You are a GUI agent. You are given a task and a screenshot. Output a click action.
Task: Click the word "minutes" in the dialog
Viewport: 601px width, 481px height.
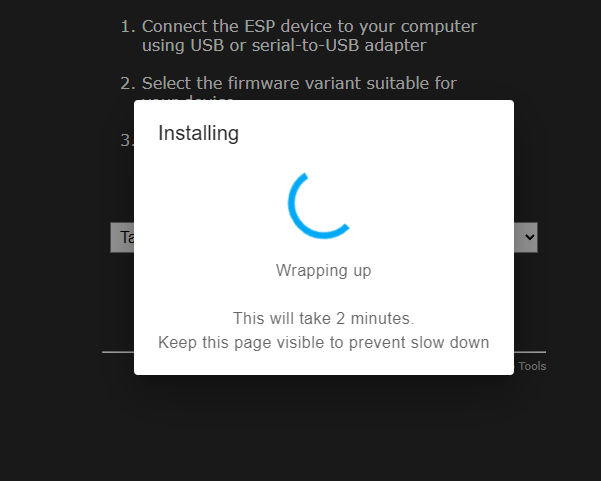[380, 318]
